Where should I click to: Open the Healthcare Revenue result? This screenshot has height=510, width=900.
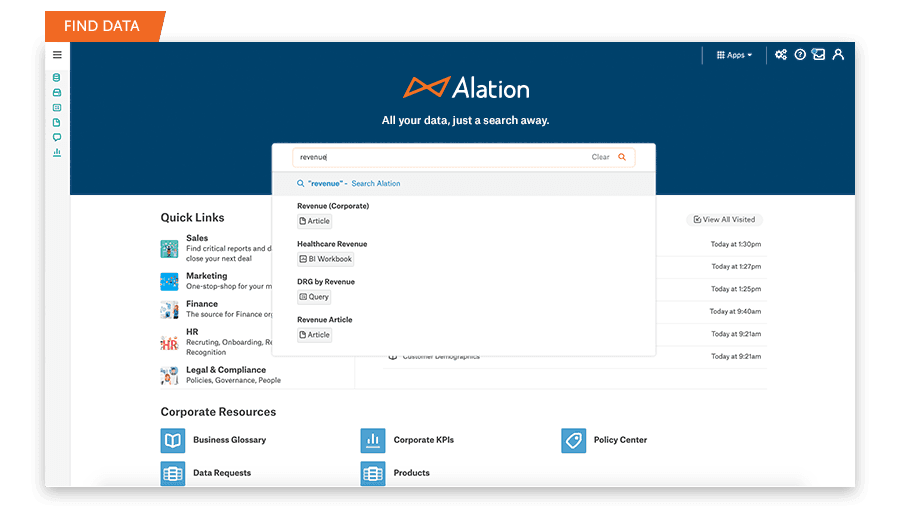coord(332,244)
